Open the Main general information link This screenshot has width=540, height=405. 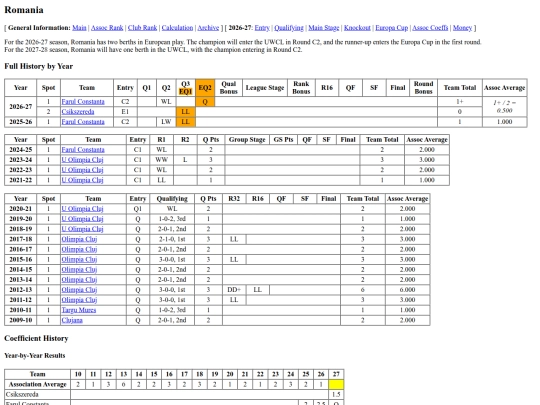[x=79, y=28]
